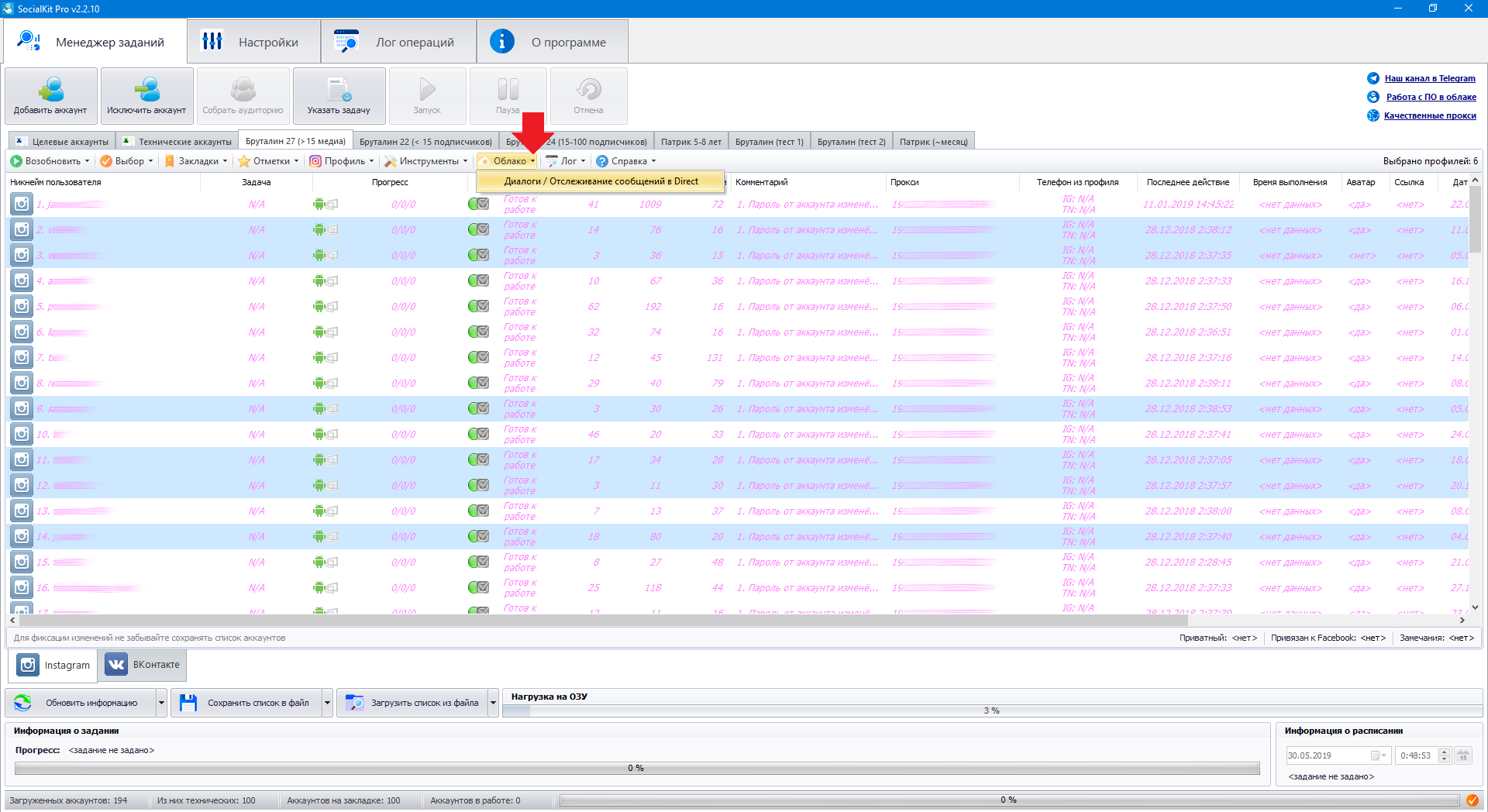Open Качественные прокси link
This screenshot has height=812, width=1488.
(x=1430, y=115)
